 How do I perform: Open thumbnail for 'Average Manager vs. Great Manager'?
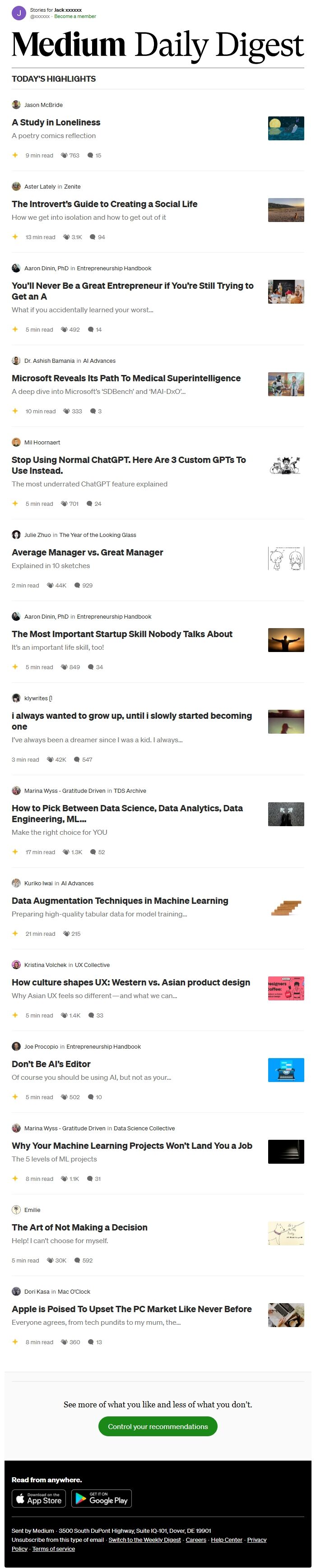click(x=286, y=559)
